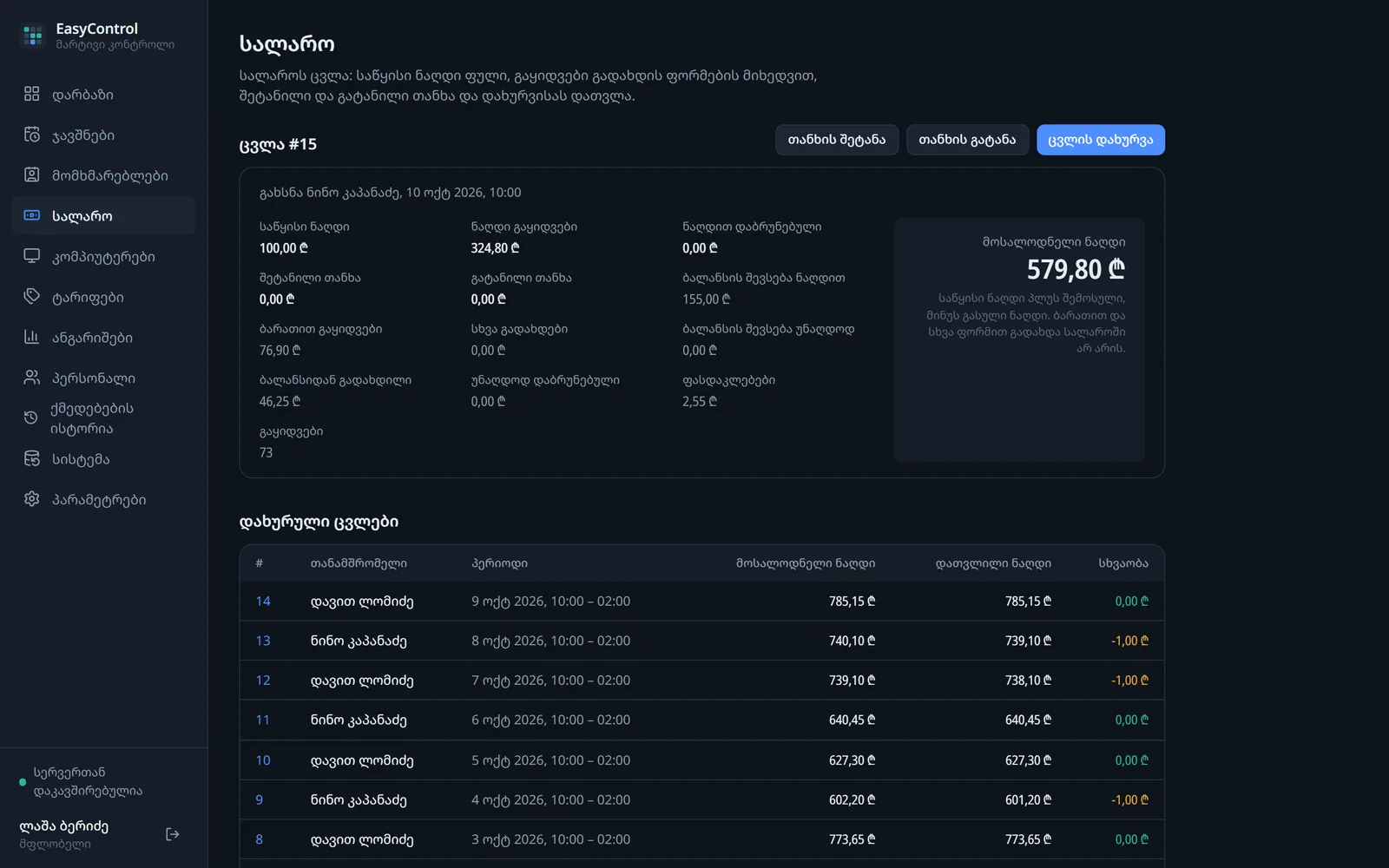
Task: Click the logout arrow icon beside ლაშა ბერიძე
Action: point(173,834)
